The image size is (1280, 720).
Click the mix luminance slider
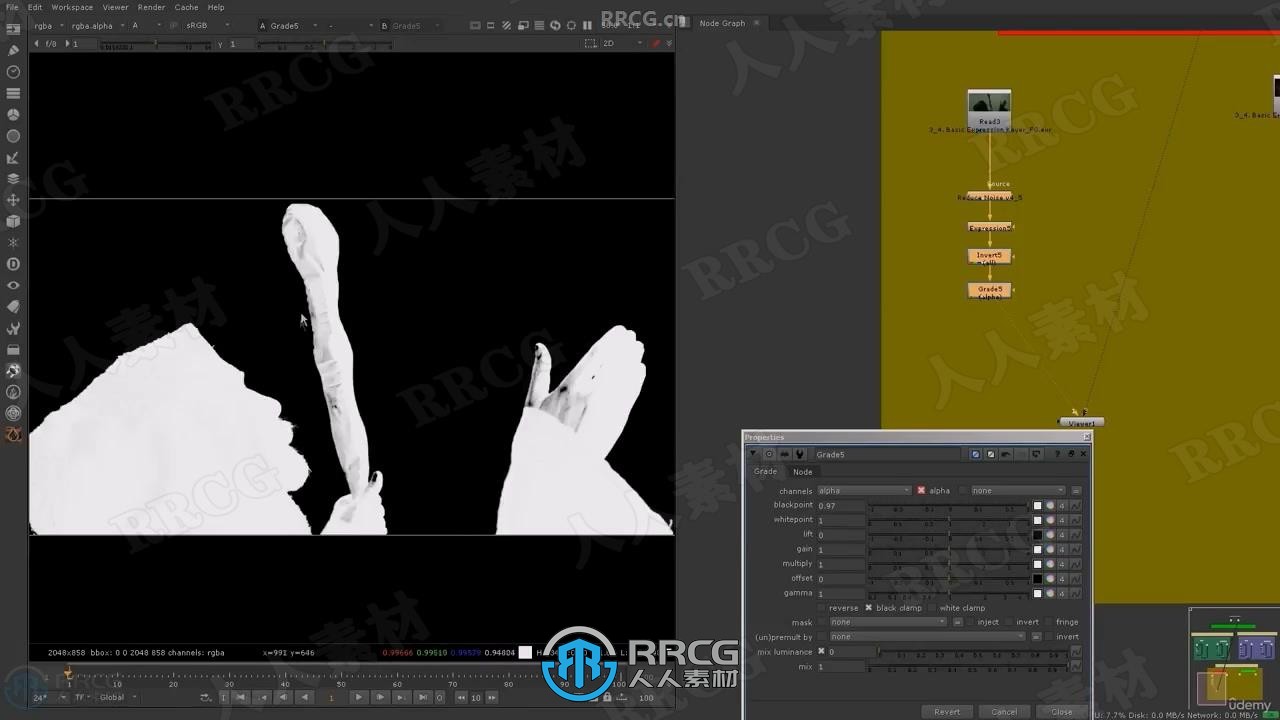973,652
